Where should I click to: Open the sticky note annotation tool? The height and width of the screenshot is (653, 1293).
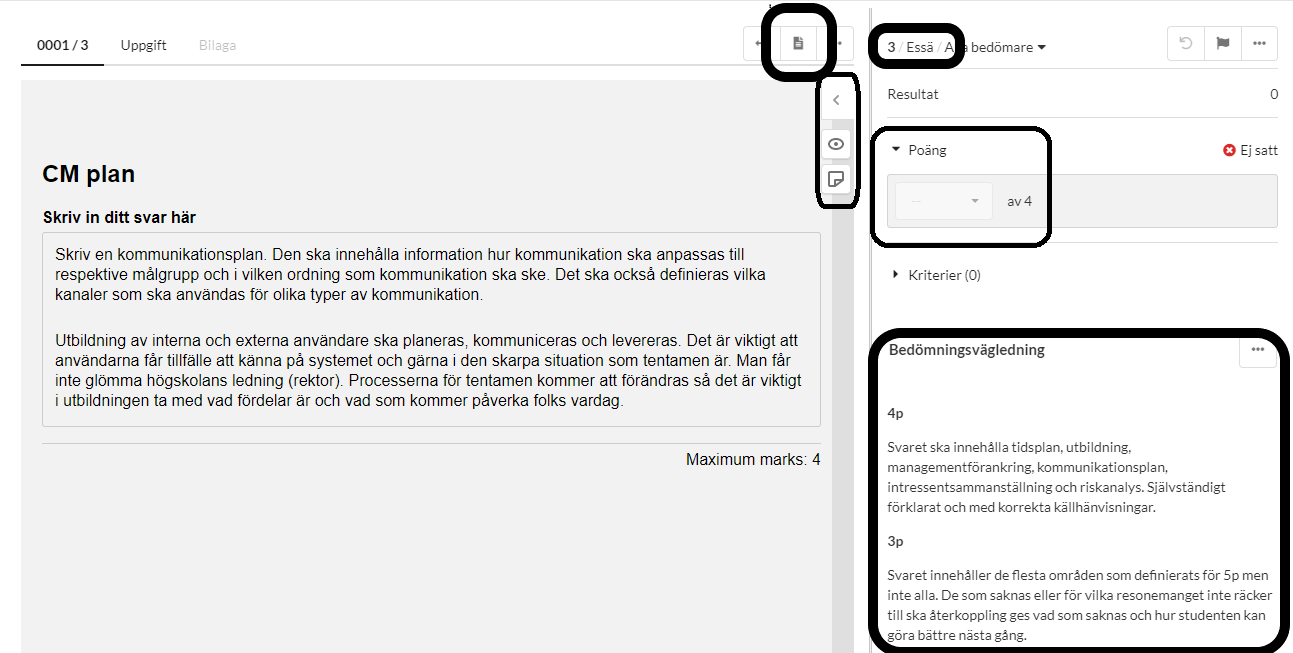837,179
